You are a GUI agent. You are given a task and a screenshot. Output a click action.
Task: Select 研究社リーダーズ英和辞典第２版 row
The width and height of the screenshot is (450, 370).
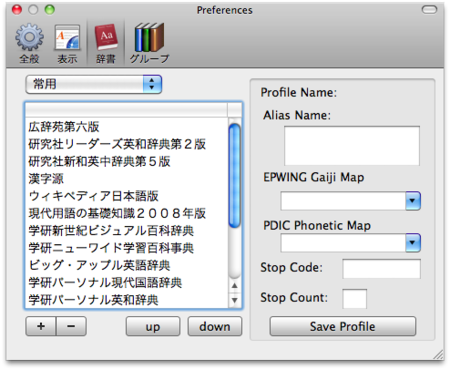coord(127,144)
